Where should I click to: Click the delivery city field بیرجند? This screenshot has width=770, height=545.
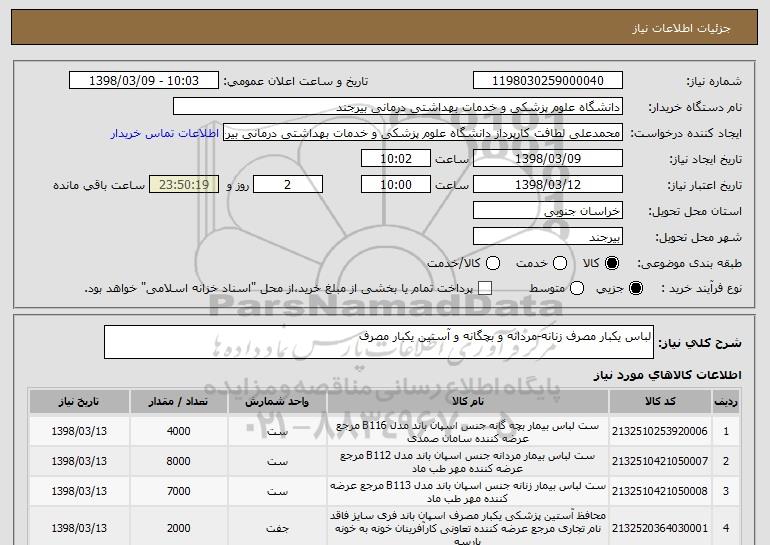click(x=548, y=237)
